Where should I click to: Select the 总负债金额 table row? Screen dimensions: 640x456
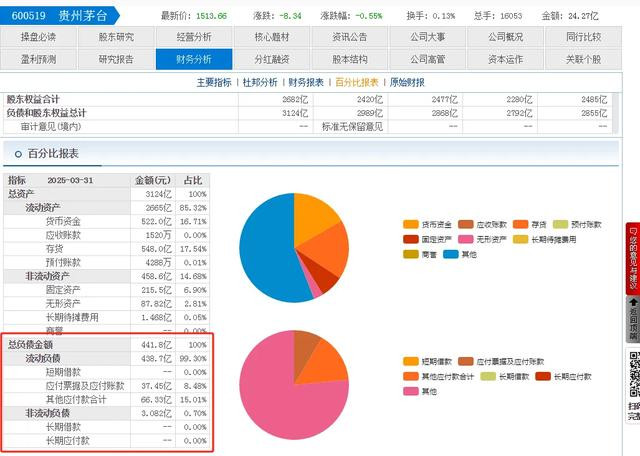click(x=107, y=345)
